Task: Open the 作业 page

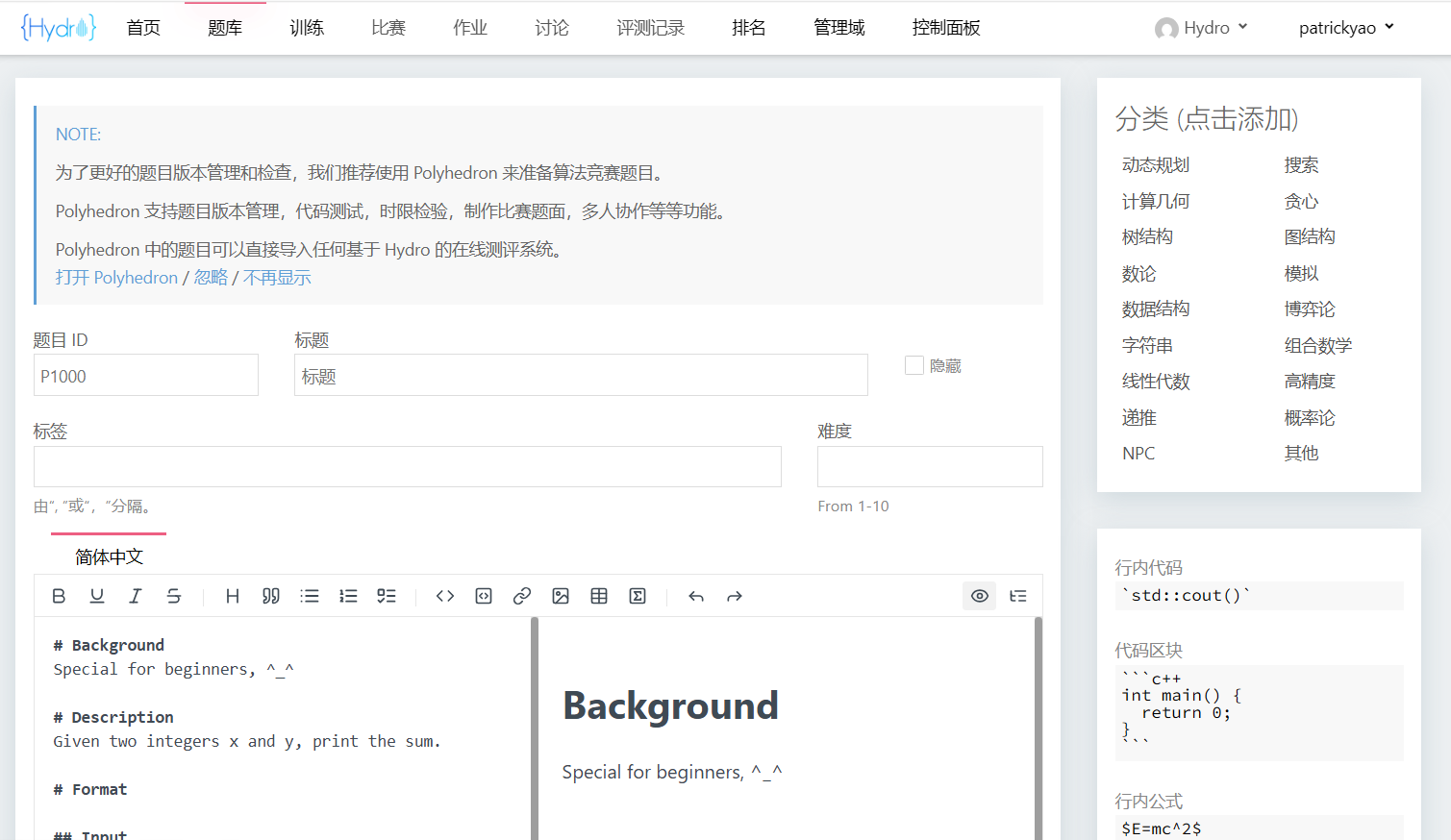Action: [470, 28]
